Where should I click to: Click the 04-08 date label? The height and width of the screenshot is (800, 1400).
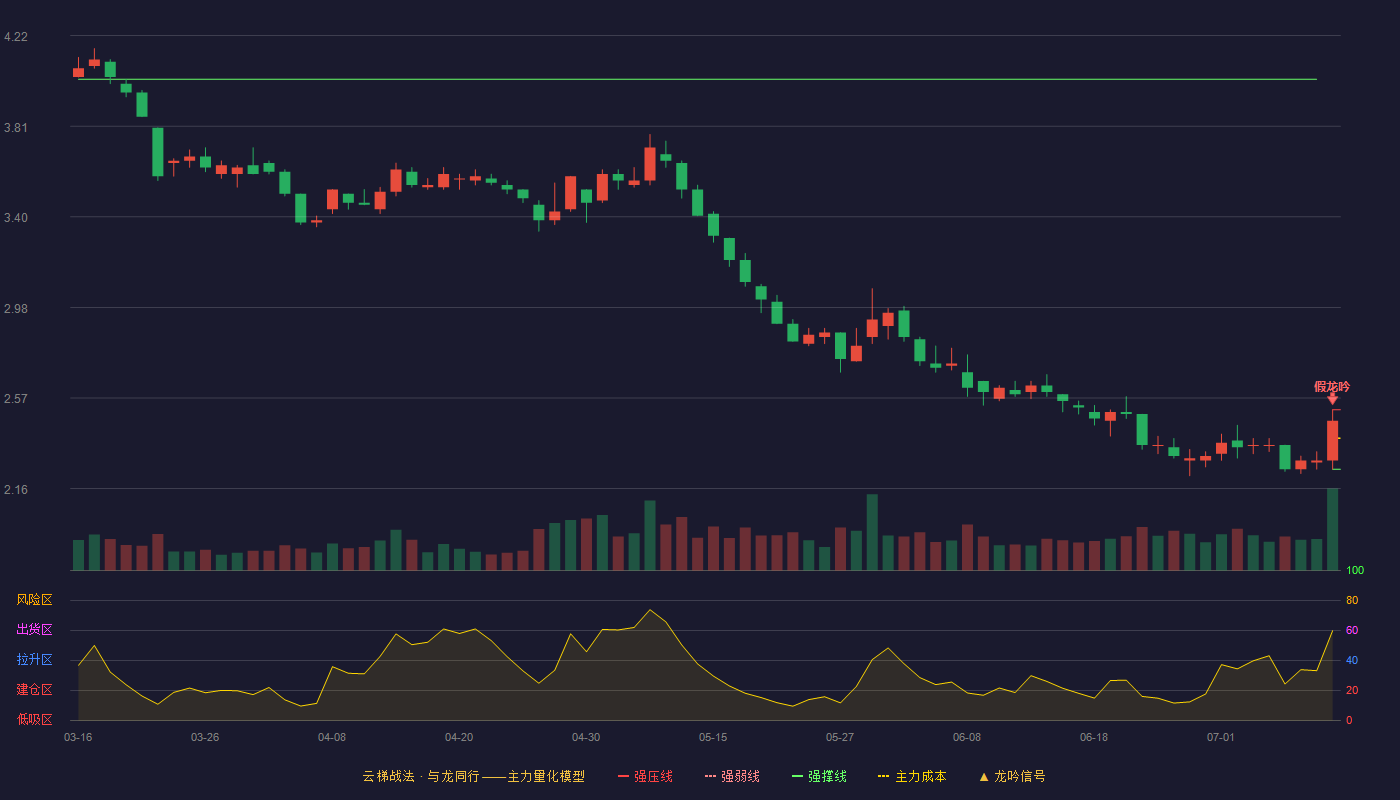tap(332, 737)
